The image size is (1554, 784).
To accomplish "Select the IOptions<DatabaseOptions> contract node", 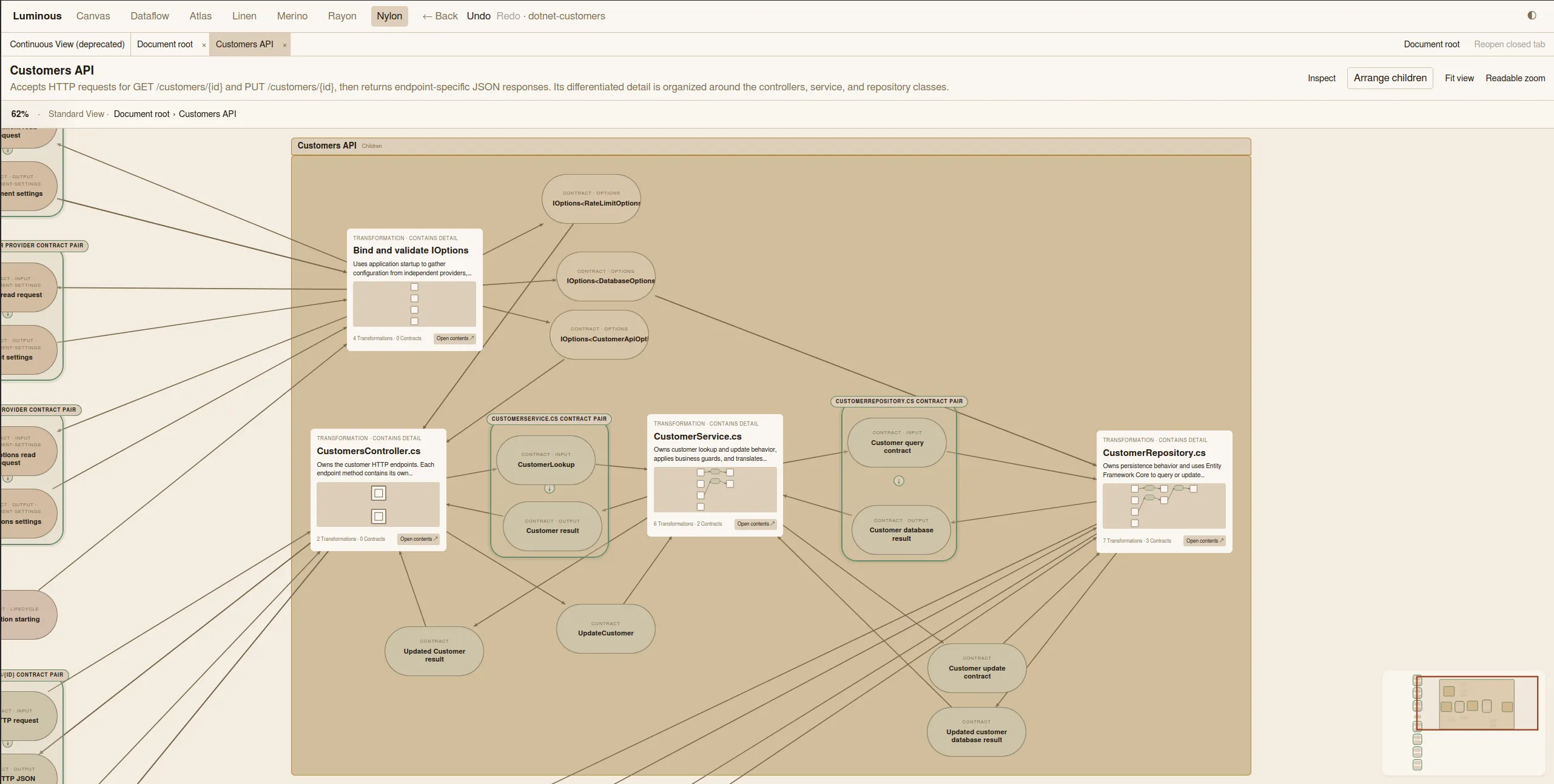I will (x=606, y=276).
